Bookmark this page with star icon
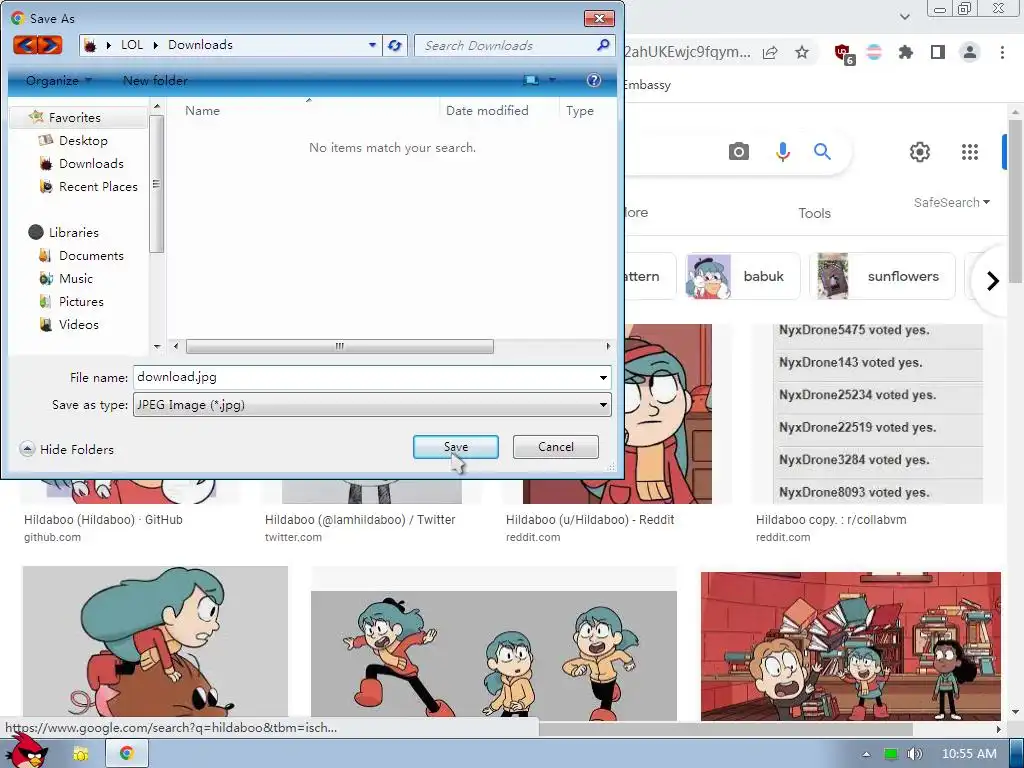 pyautogui.click(x=802, y=52)
